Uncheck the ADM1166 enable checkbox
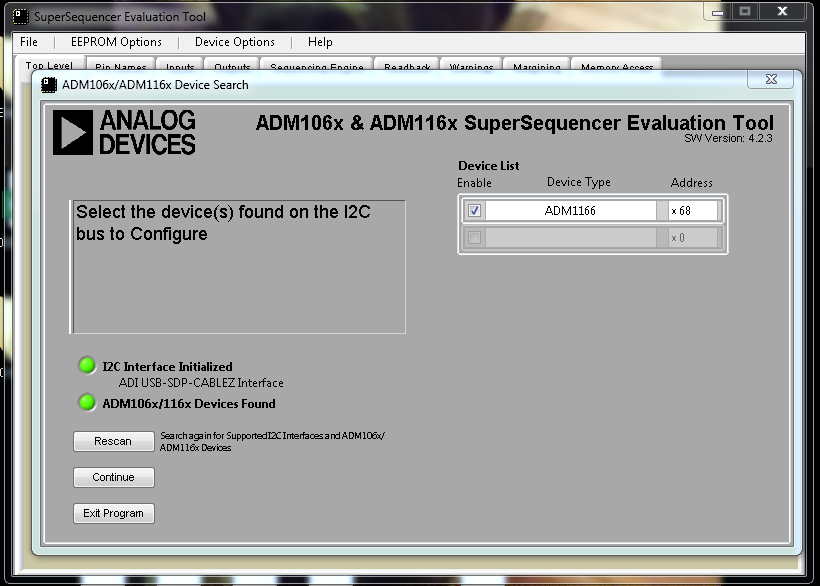Image resolution: width=820 pixels, height=586 pixels. 474,211
